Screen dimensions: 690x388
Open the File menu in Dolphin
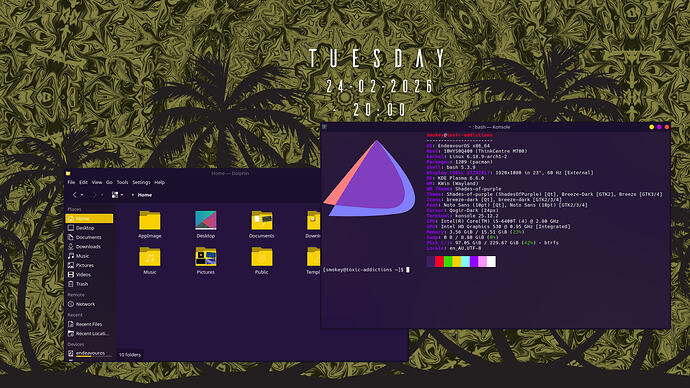[x=71, y=182]
